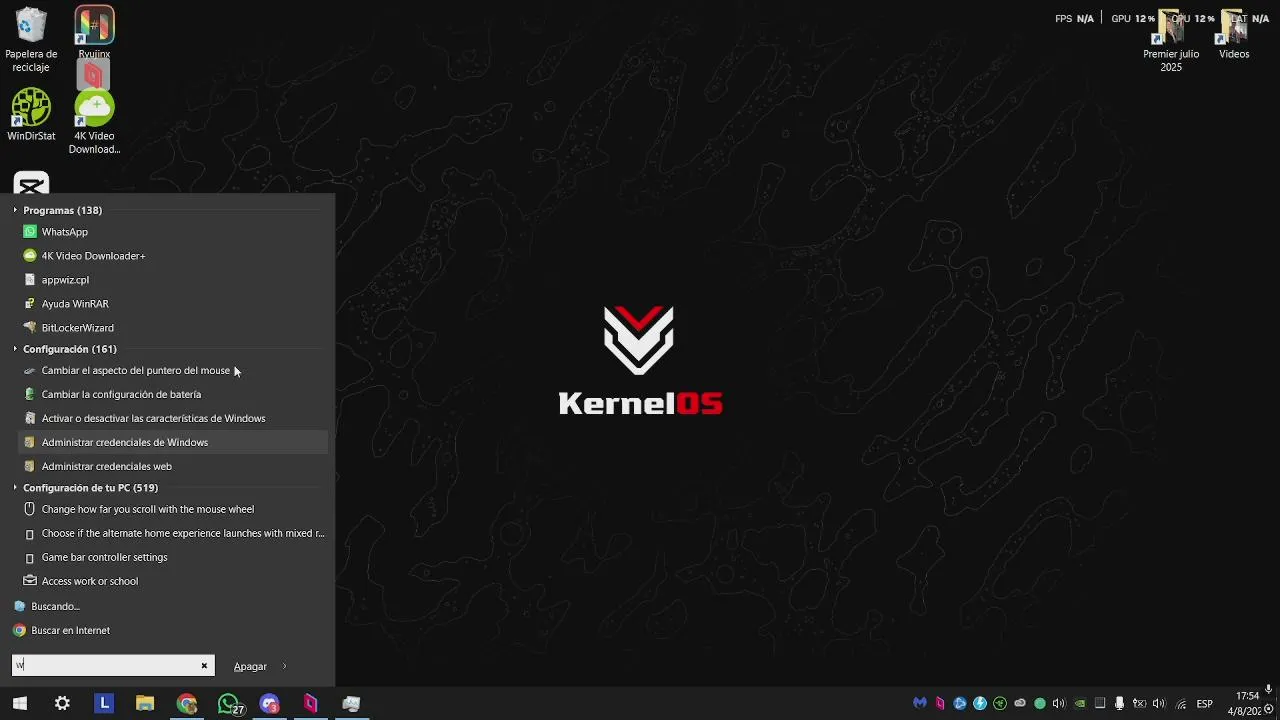Open the volume speaker icon beside Wi-Fi

pos(1159,703)
